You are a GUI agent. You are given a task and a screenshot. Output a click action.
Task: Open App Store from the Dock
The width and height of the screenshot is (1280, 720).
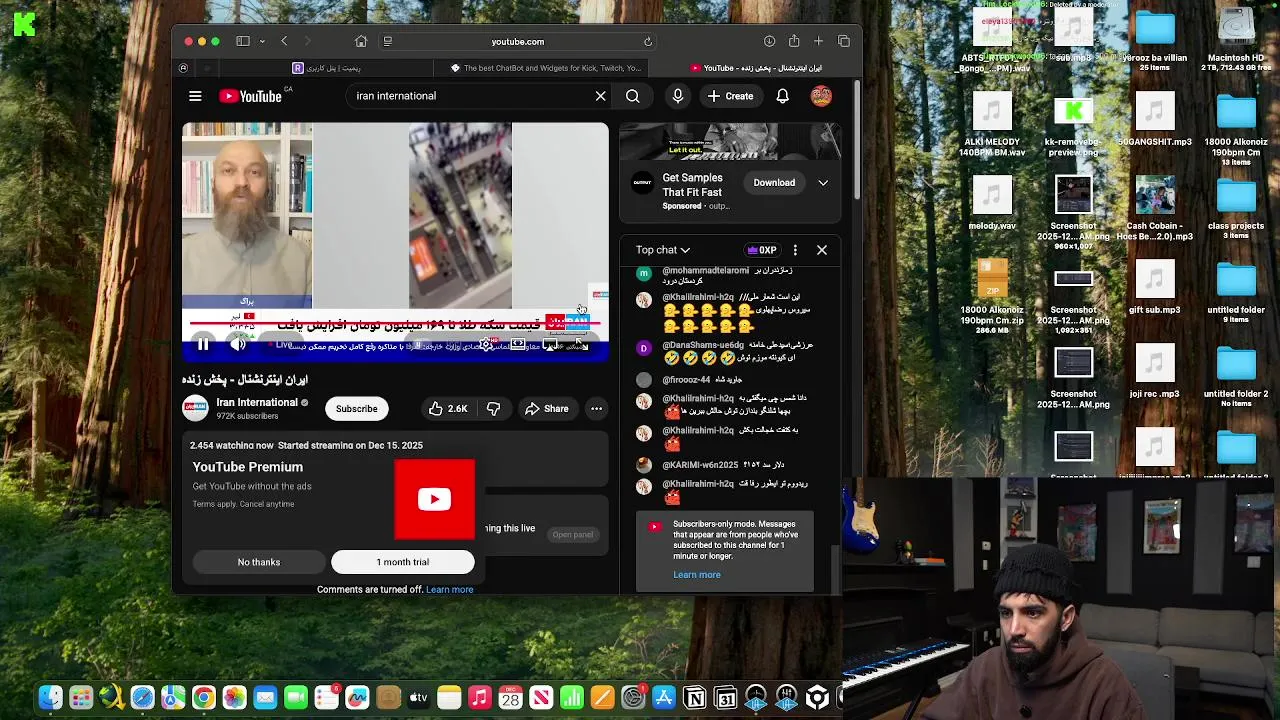pos(664,698)
